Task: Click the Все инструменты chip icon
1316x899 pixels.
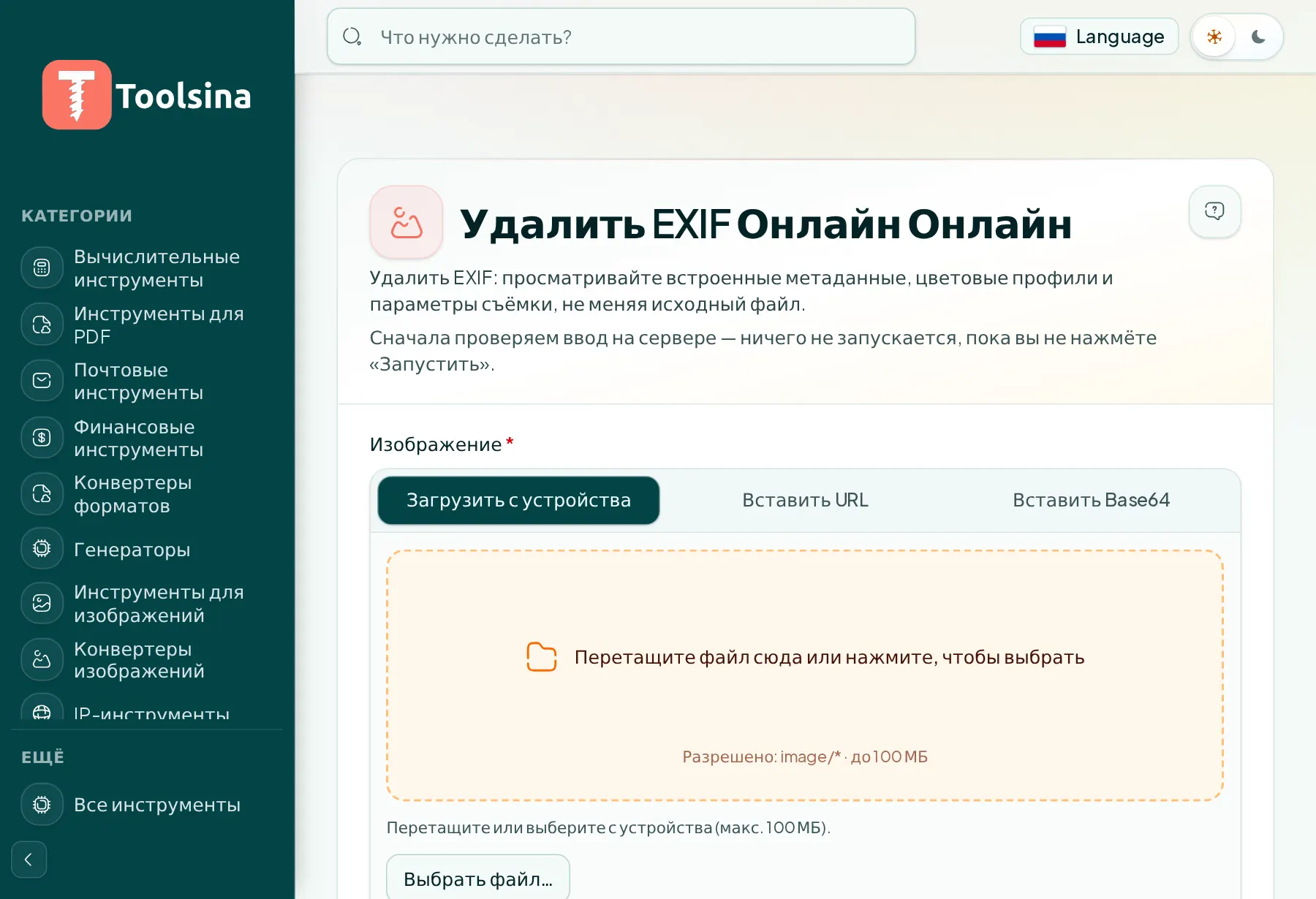Action: [x=42, y=805]
